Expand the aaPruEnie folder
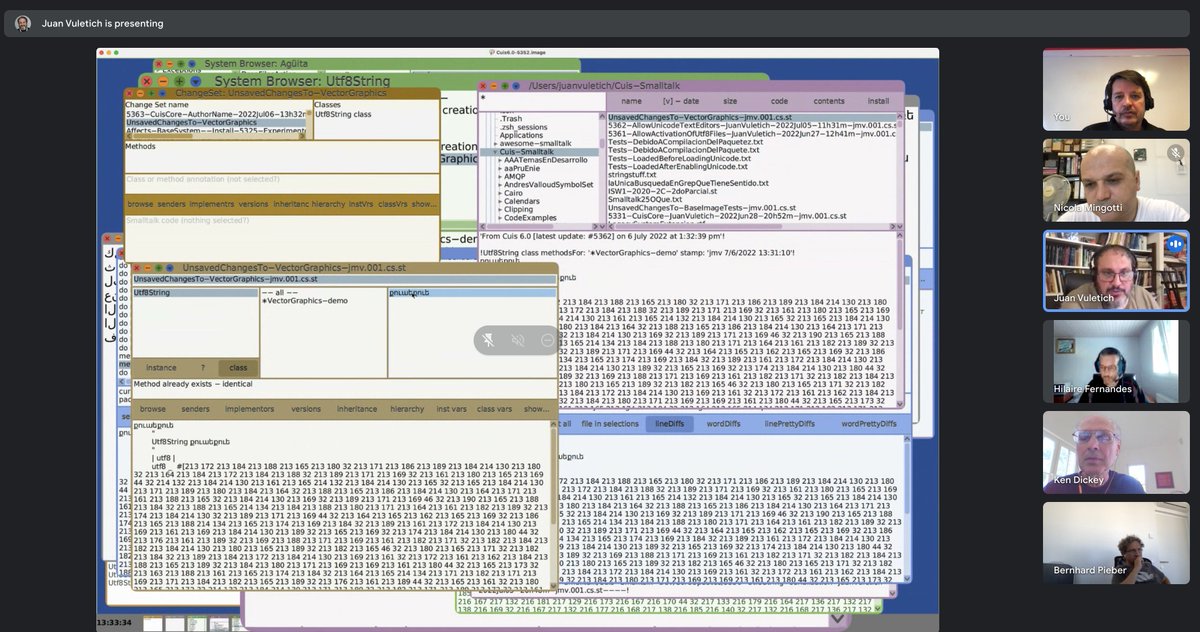This screenshot has height=632, width=1200. click(x=499, y=169)
